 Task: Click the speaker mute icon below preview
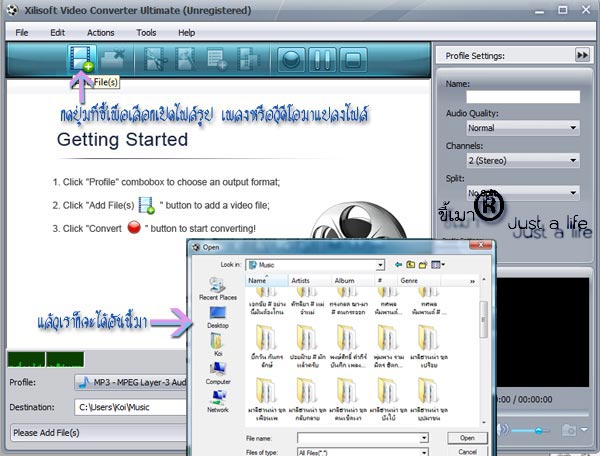pos(503,430)
